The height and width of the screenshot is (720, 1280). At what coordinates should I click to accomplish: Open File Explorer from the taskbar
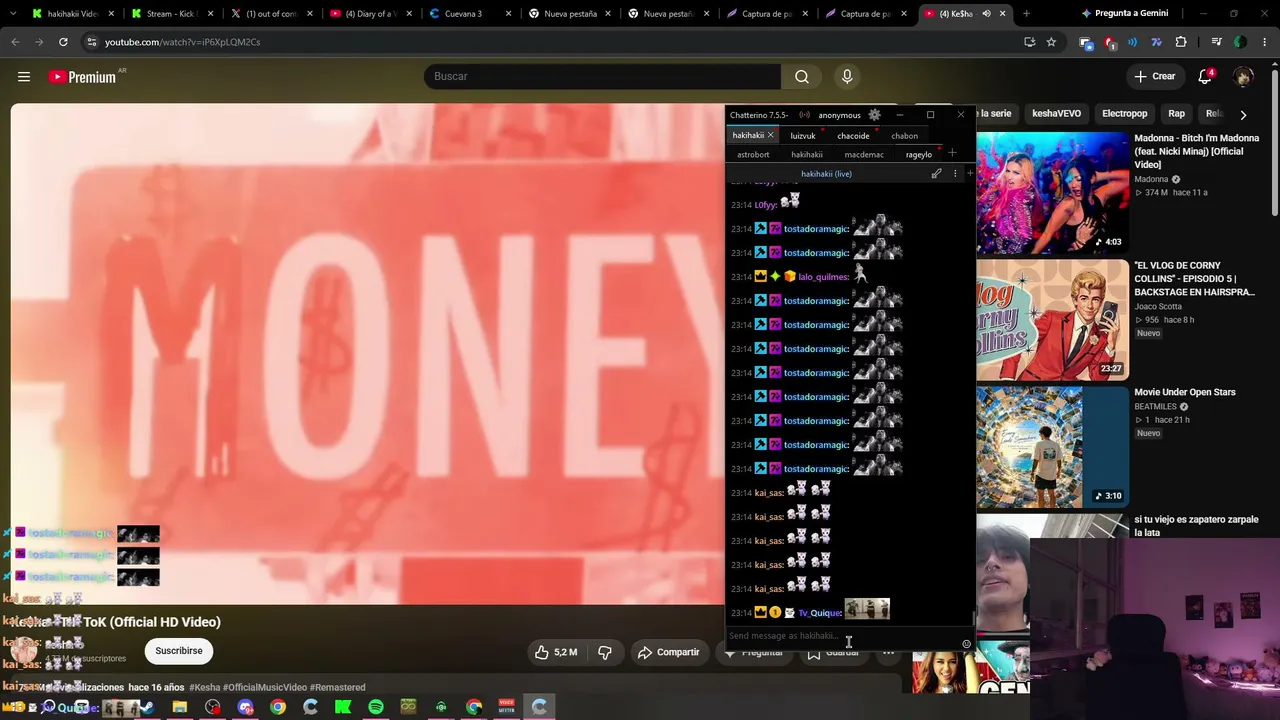coord(180,708)
